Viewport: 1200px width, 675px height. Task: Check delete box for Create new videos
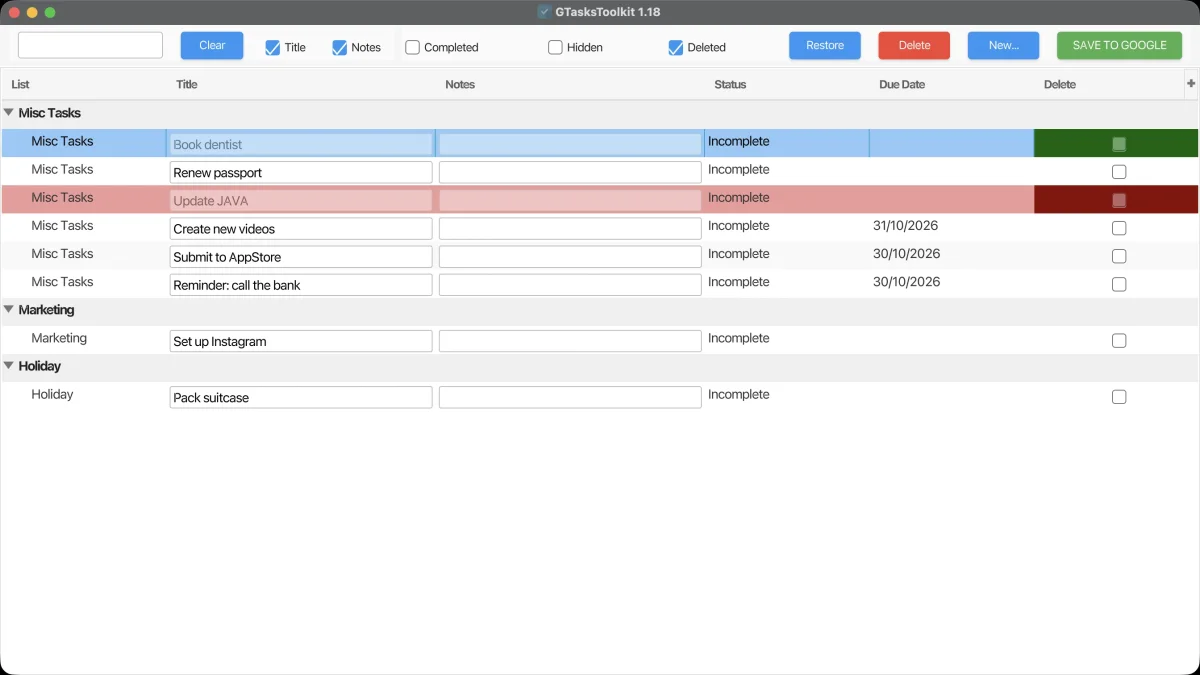(1119, 228)
